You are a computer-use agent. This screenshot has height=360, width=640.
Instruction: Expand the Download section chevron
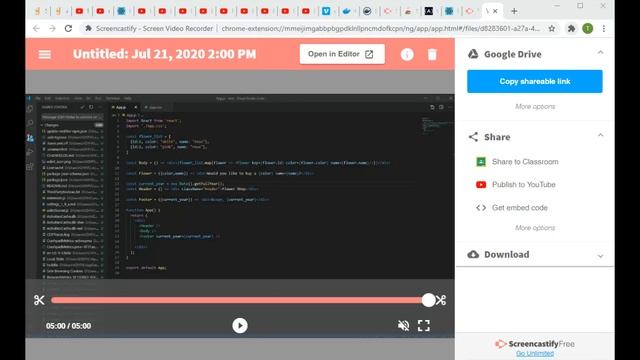600,256
